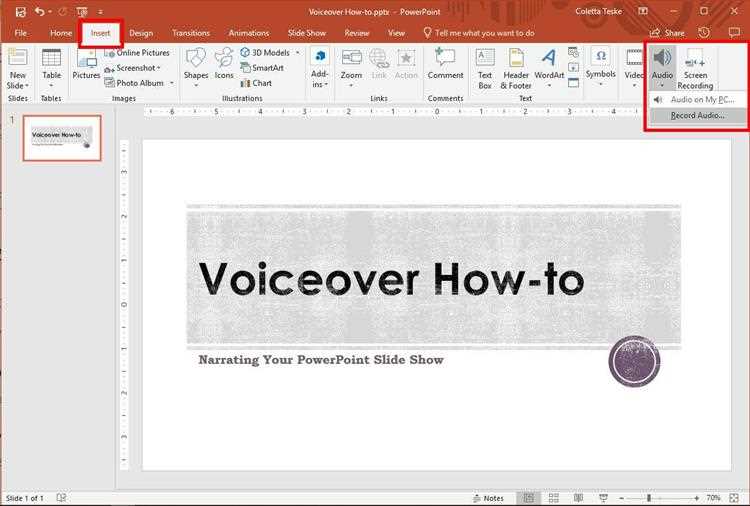Viewport: 750px width, 506px height.
Task: Open the Zoom insert button
Action: pyautogui.click(x=351, y=67)
